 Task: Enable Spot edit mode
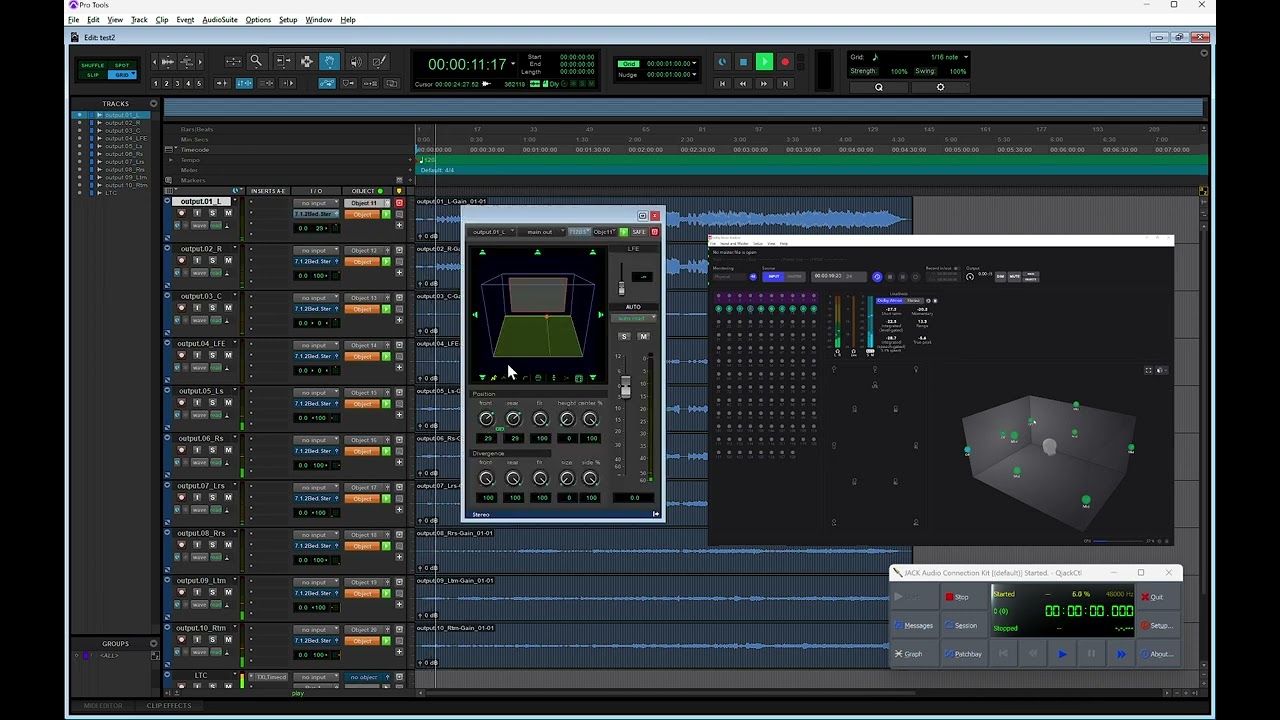click(122, 65)
